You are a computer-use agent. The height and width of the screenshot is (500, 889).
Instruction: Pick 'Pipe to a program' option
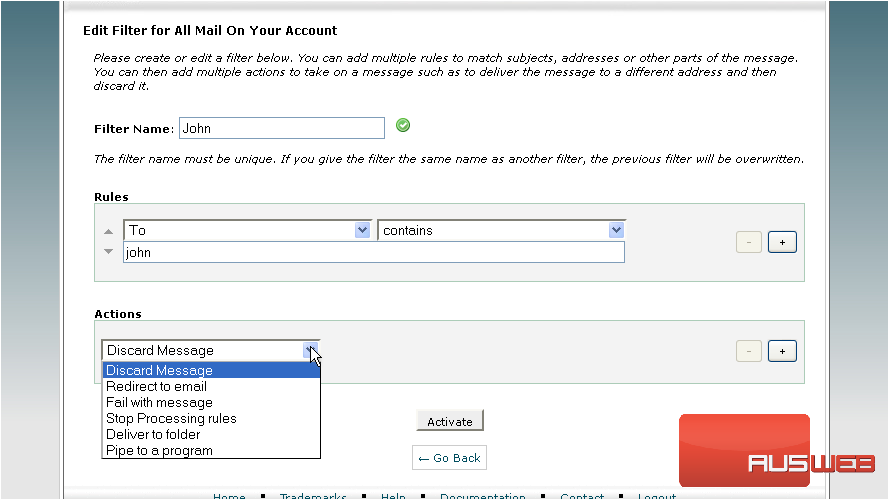click(x=159, y=450)
